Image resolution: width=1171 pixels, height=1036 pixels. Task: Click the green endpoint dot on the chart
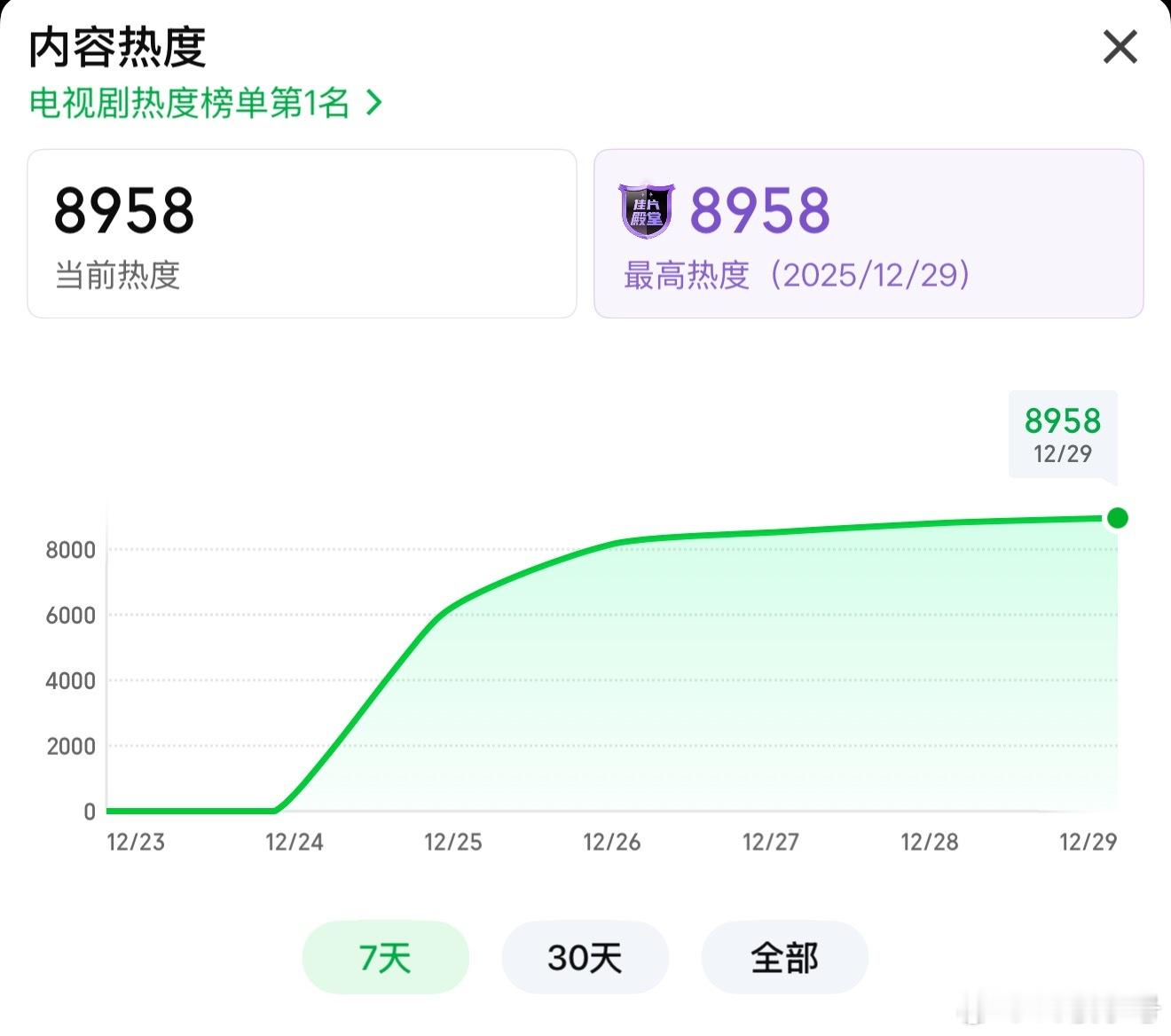(1117, 515)
